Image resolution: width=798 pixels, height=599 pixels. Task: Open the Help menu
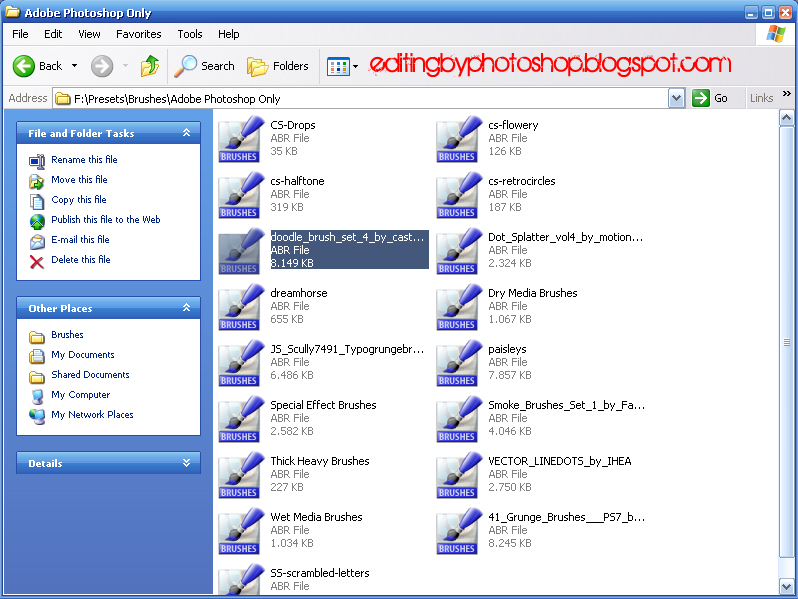(229, 34)
